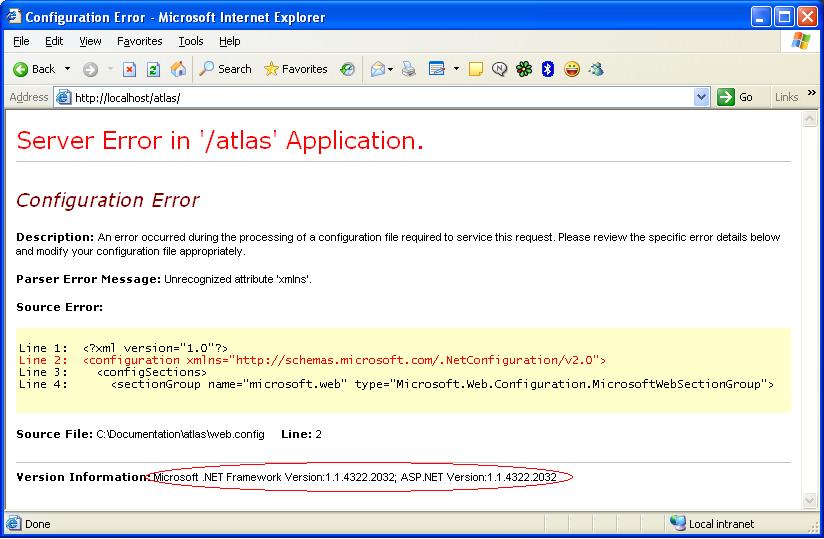
Task: Click the 'Server Error in '/atlas' Application.' heading
Action: click(x=220, y=140)
